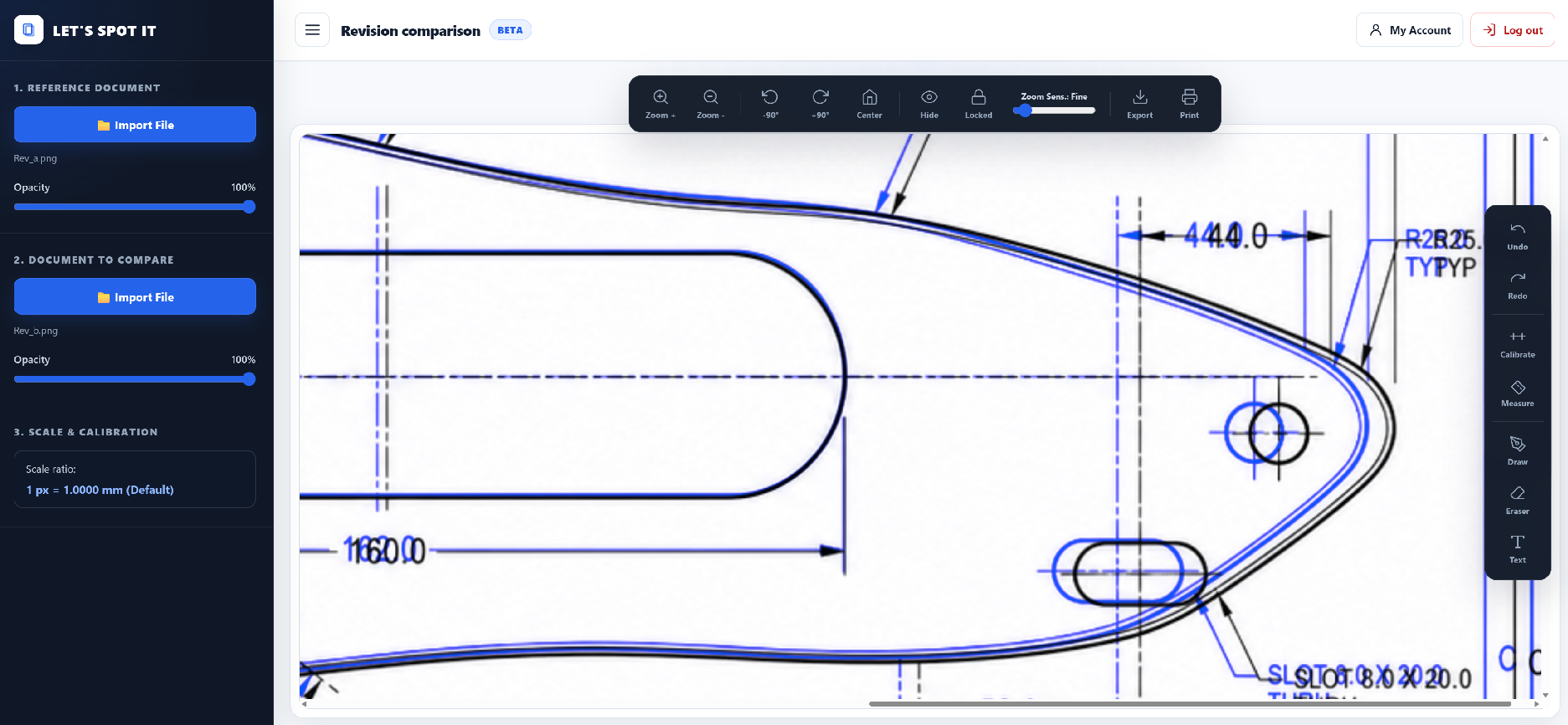Click the Rev_a.png file name
This screenshot has height=725, width=1568.
pyautogui.click(x=35, y=158)
